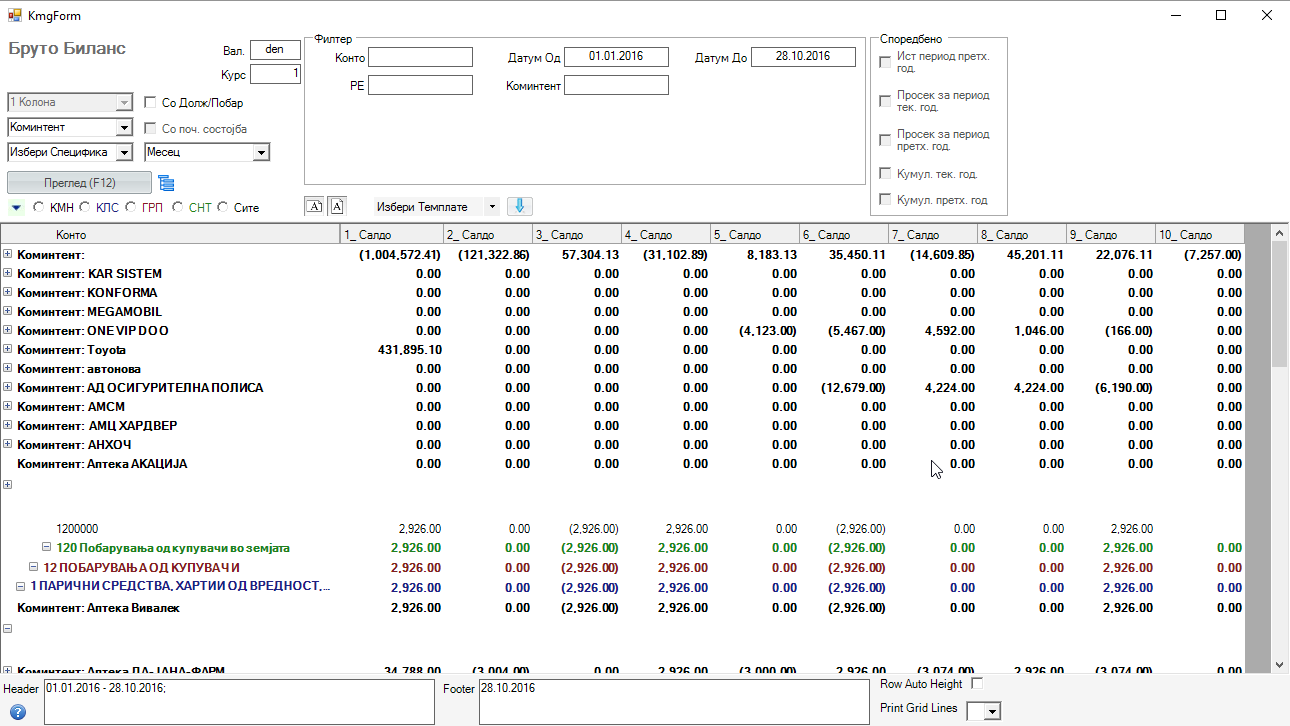Open the Избери Специфика dropdown

(124, 153)
